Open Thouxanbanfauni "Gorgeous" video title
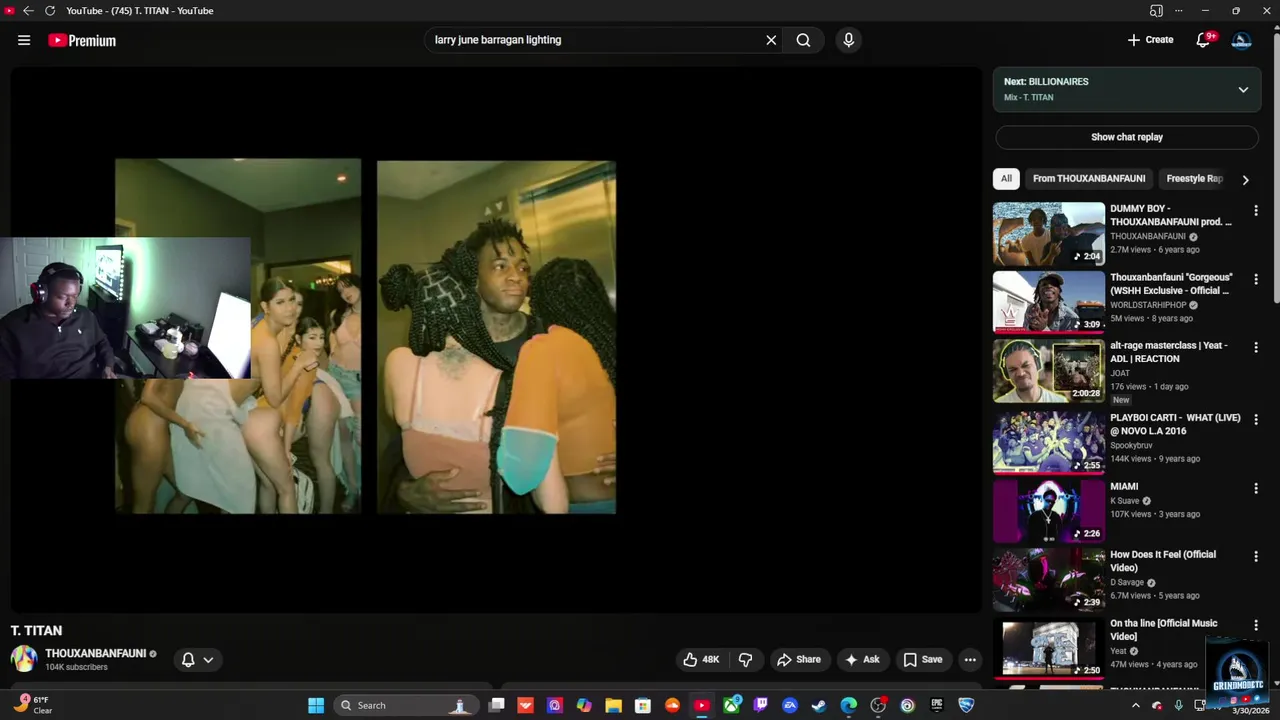This screenshot has height=720, width=1280. (1171, 284)
